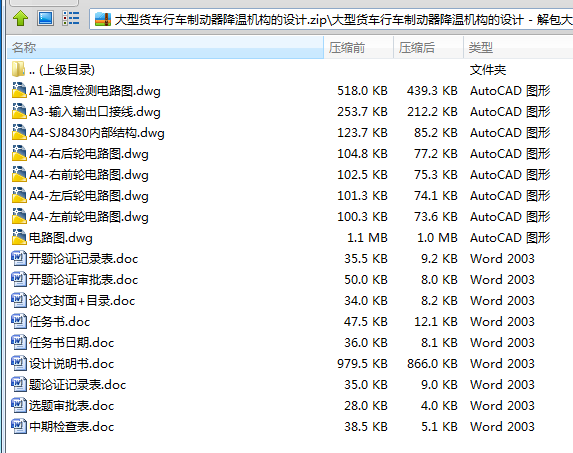The width and height of the screenshot is (573, 453).
Task: Select file name 电路图.dwg
Action: 61,238
